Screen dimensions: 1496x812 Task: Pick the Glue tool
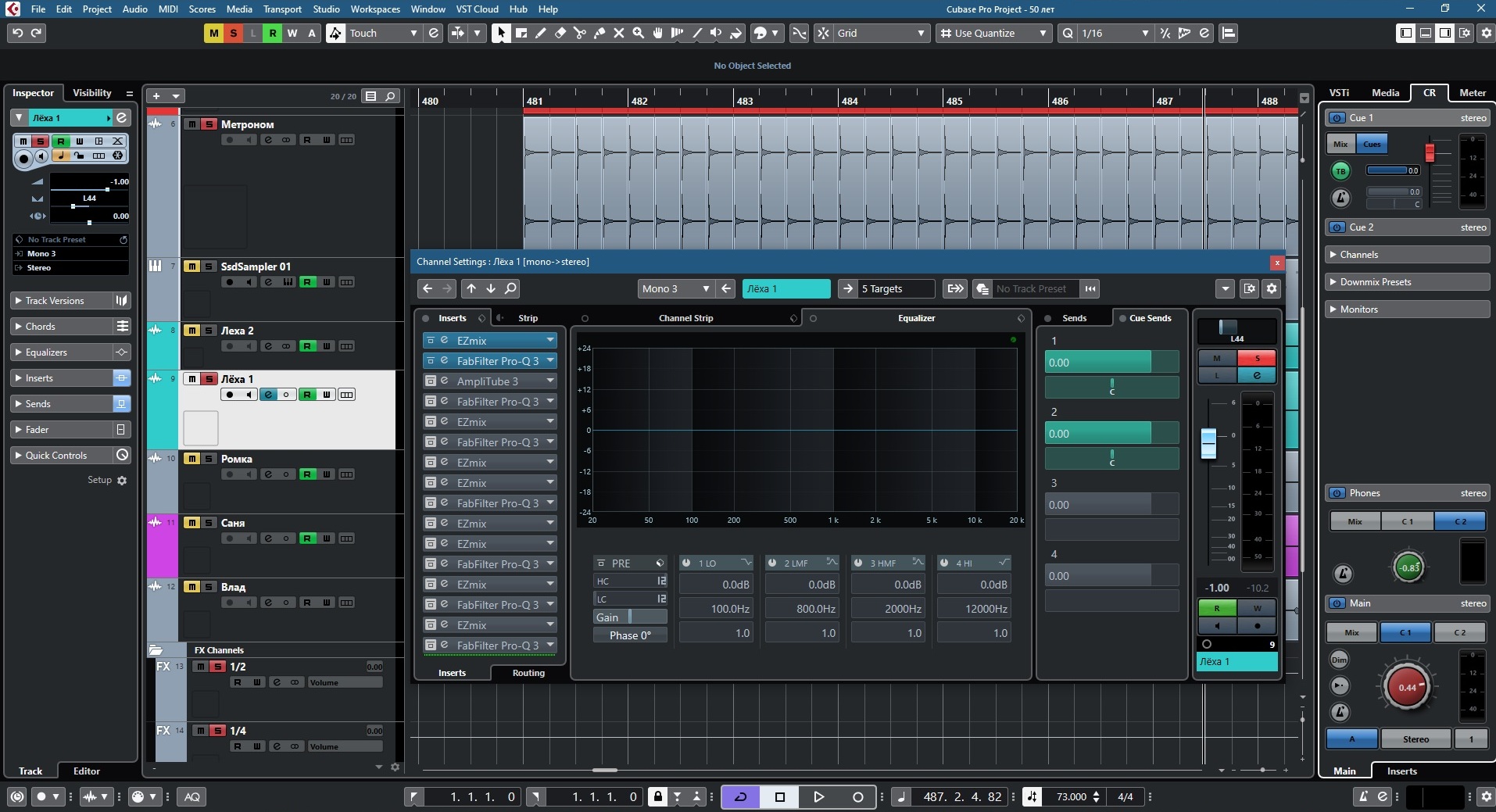(x=599, y=33)
